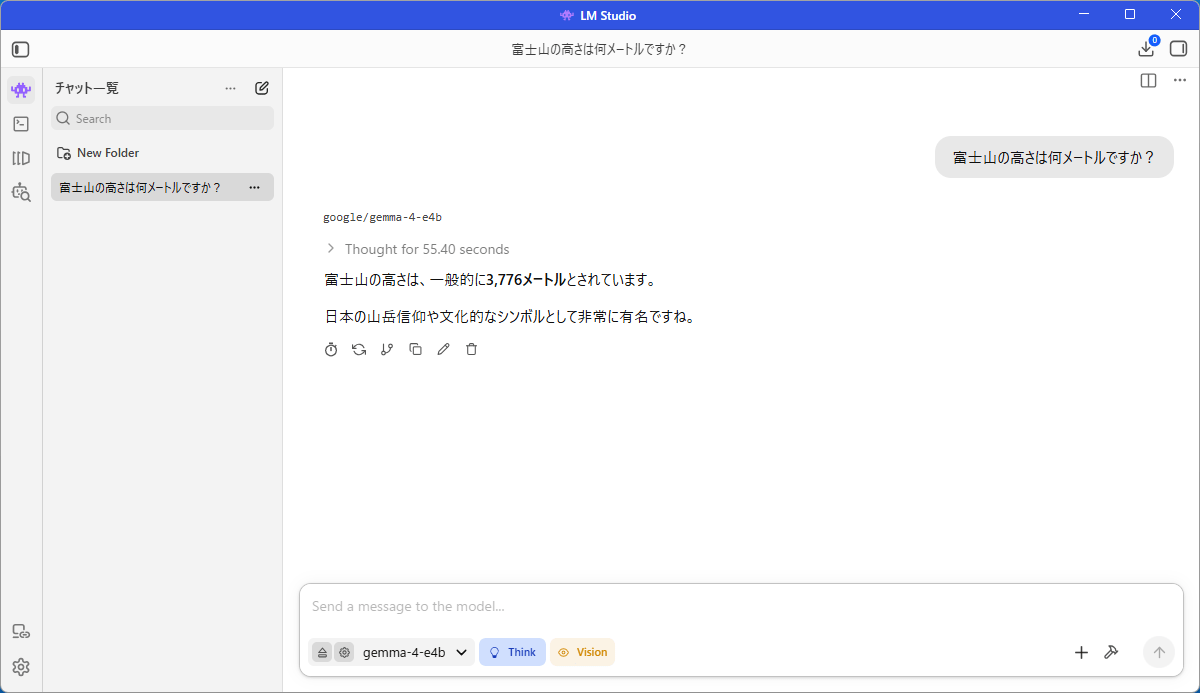Viewport: 1200px width, 693px height.
Task: Open the gemma-4-e4b model dropdown
Action: coord(415,652)
